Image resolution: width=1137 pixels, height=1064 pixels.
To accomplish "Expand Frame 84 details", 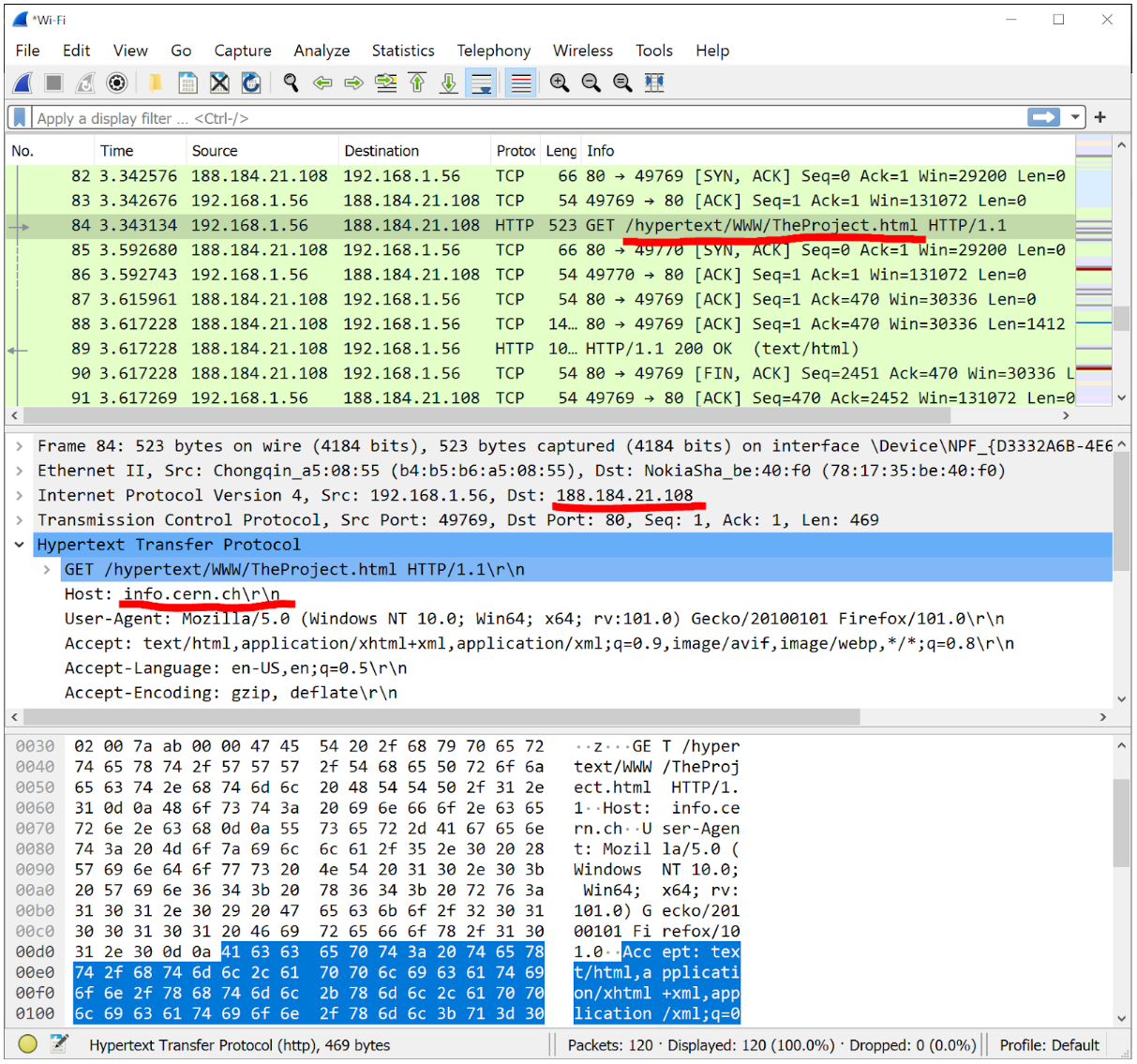I will pos(20,446).
